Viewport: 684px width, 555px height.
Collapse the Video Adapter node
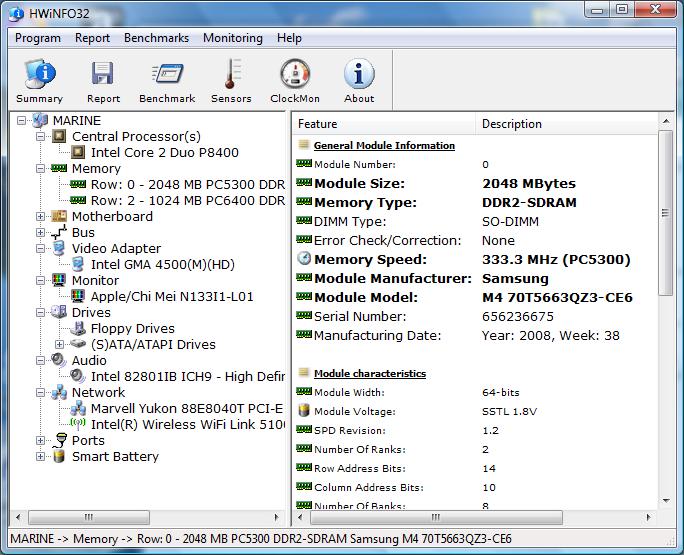[x=41, y=248]
